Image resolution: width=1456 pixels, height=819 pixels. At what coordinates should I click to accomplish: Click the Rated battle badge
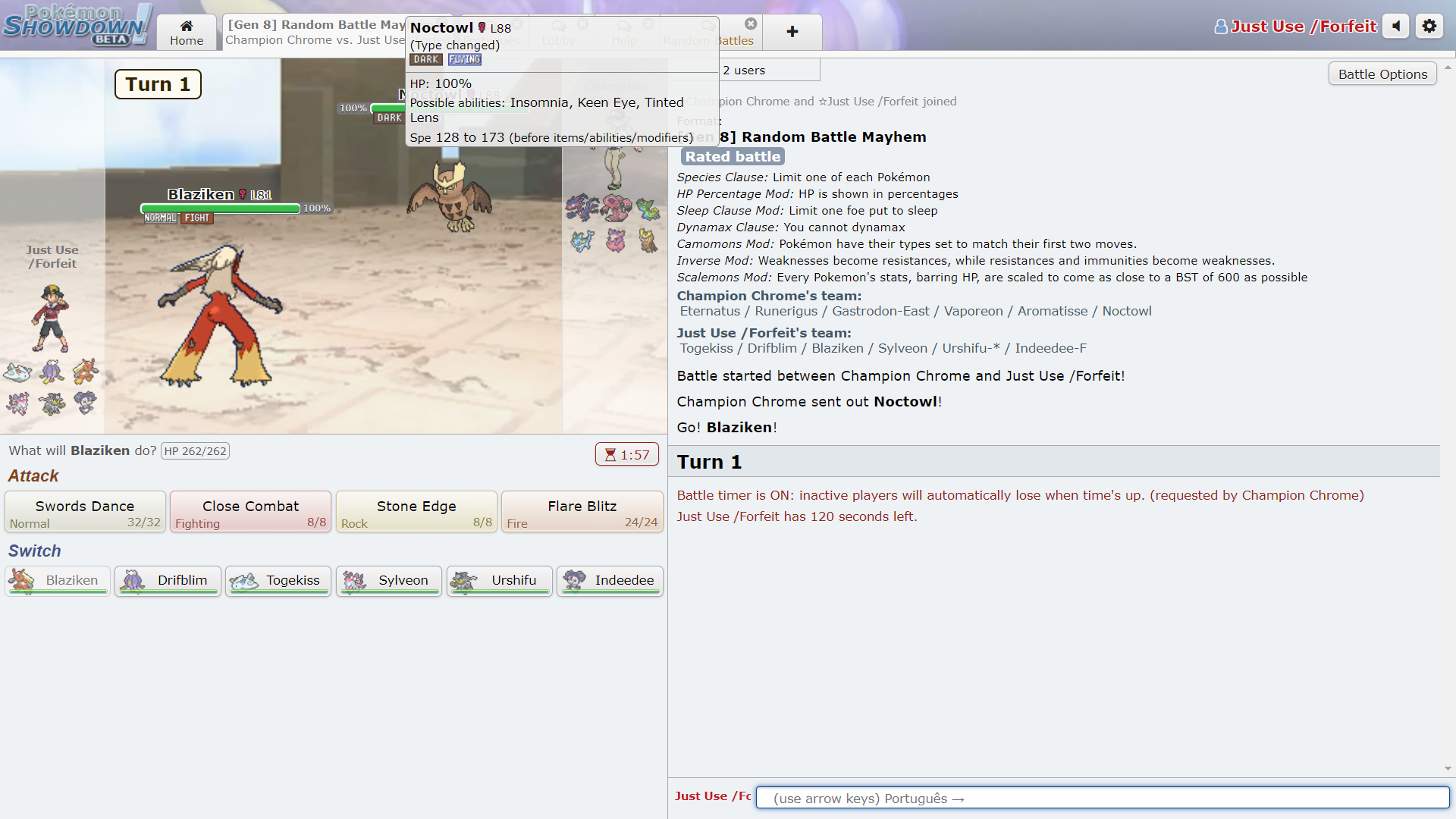tap(733, 156)
